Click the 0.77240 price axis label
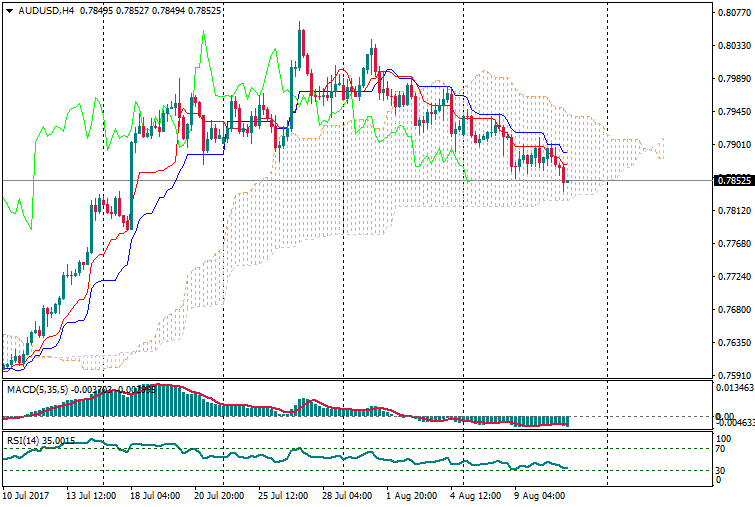The image size is (755, 507). pyautogui.click(x=731, y=277)
